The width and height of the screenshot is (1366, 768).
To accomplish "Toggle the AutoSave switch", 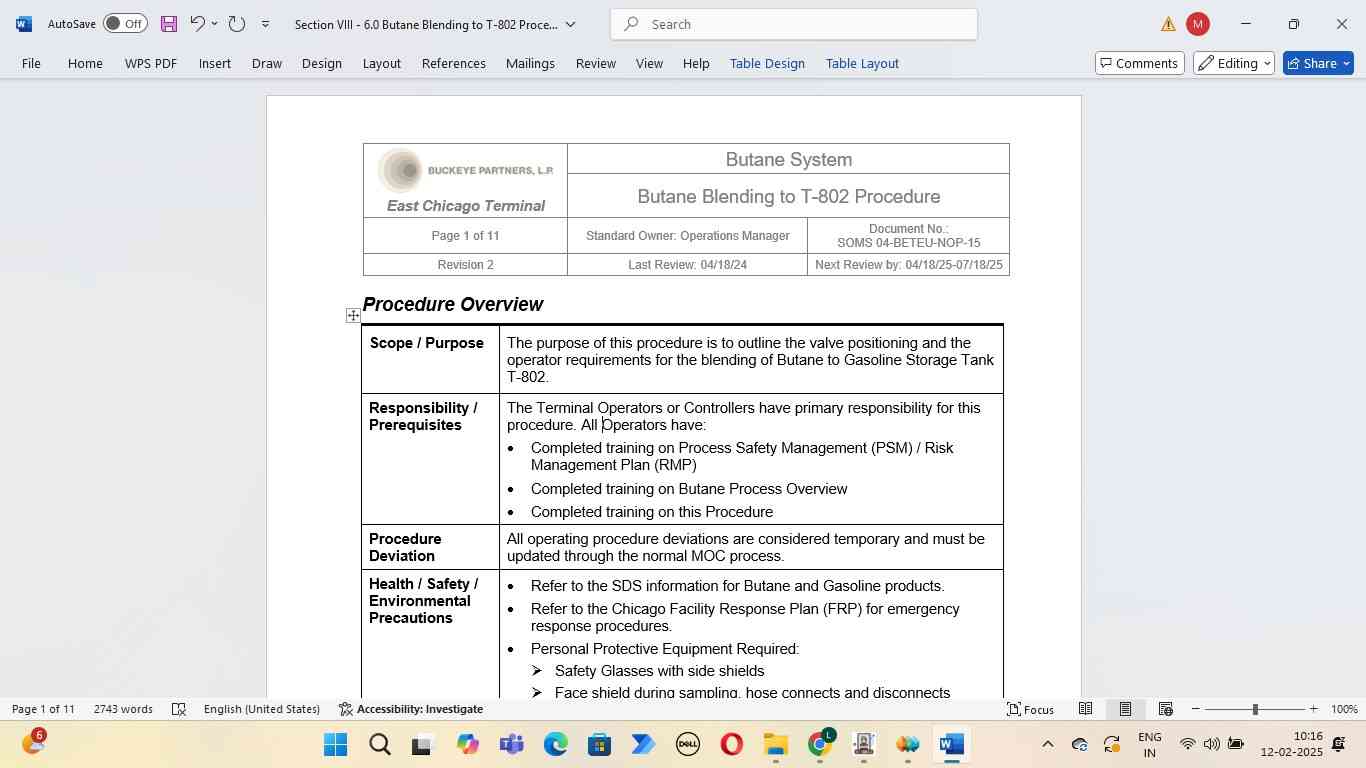I will (x=125, y=24).
